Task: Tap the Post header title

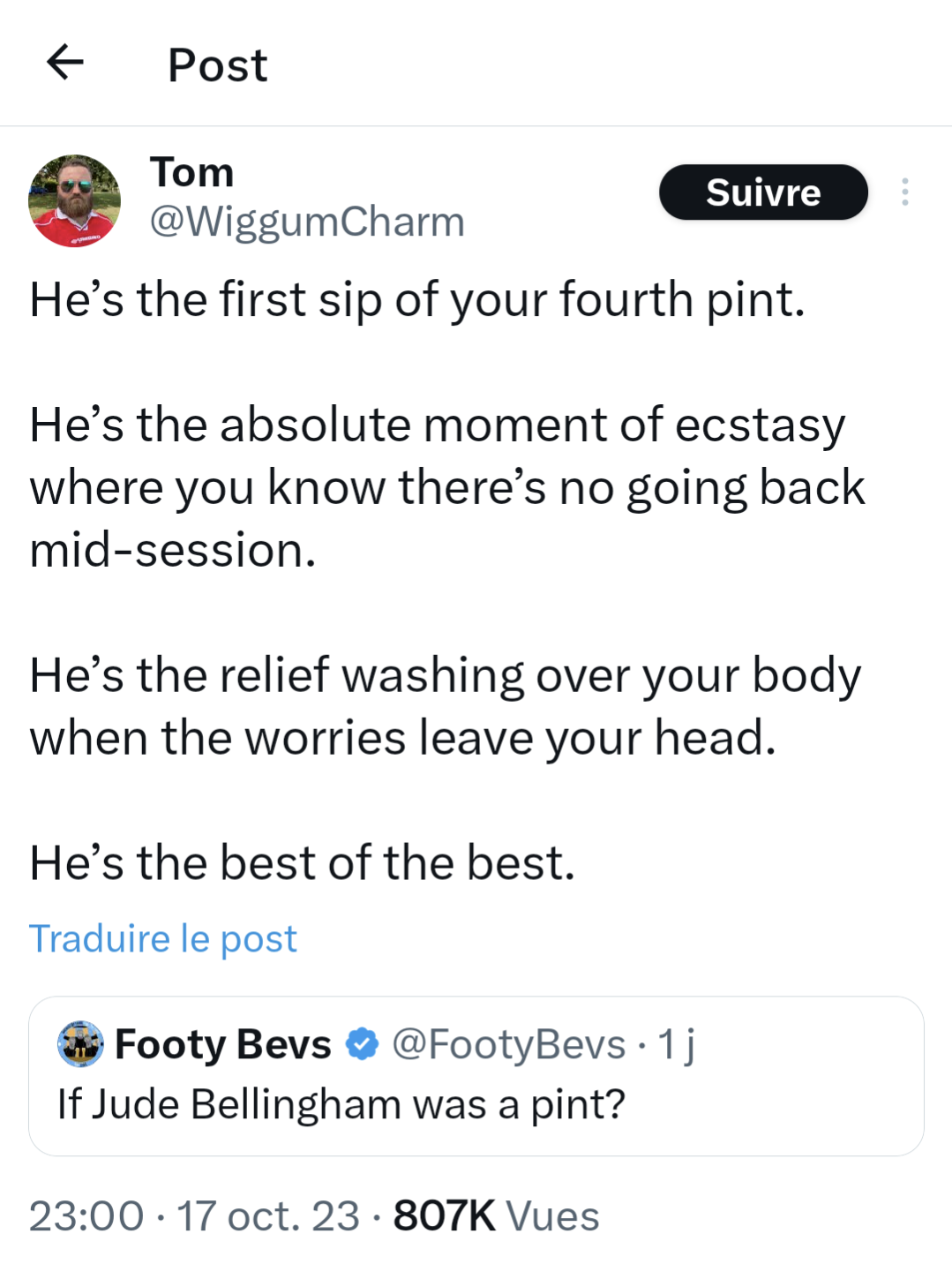Action: tap(218, 64)
